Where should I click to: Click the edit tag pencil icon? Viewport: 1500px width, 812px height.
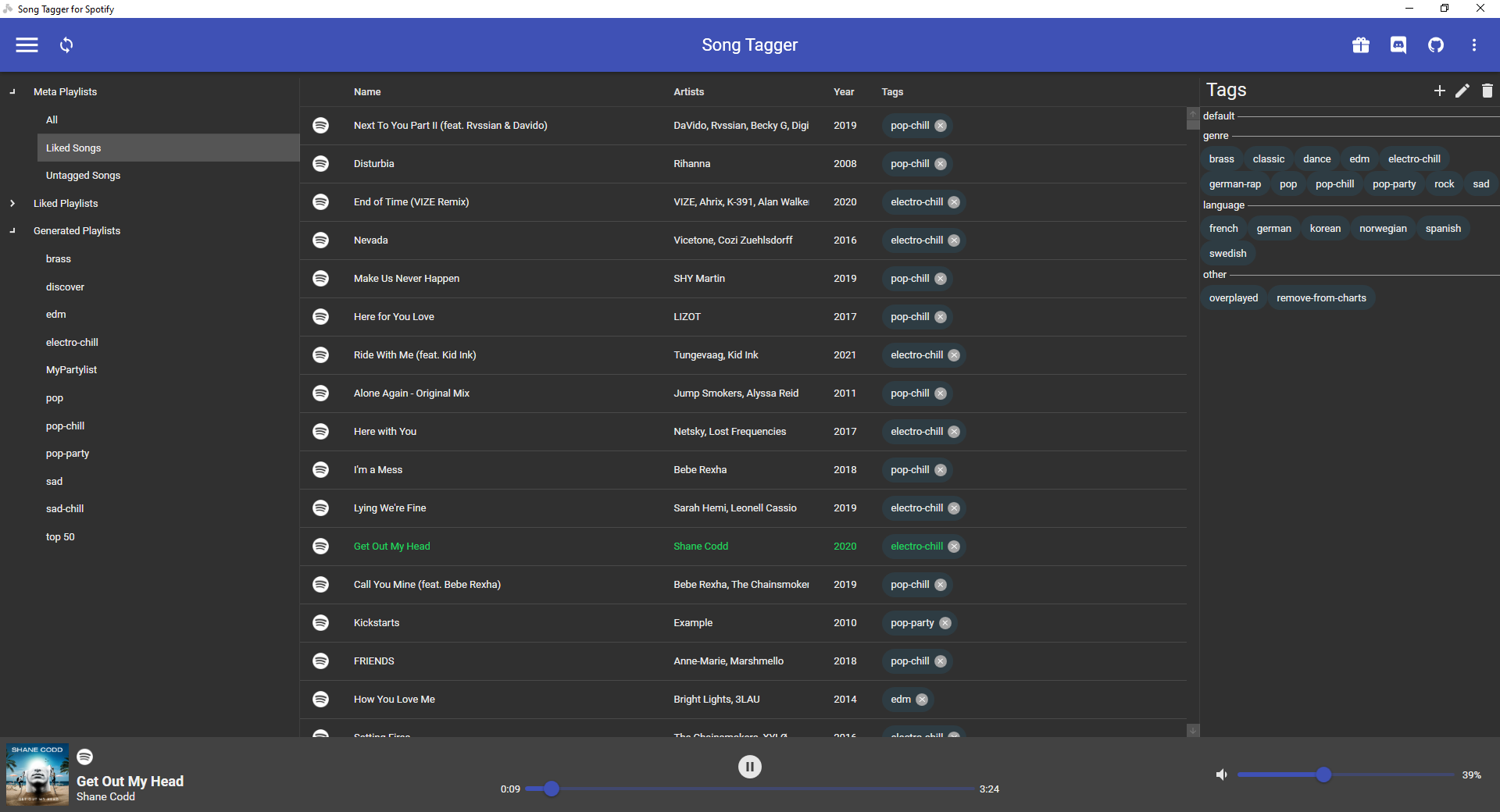(1462, 91)
